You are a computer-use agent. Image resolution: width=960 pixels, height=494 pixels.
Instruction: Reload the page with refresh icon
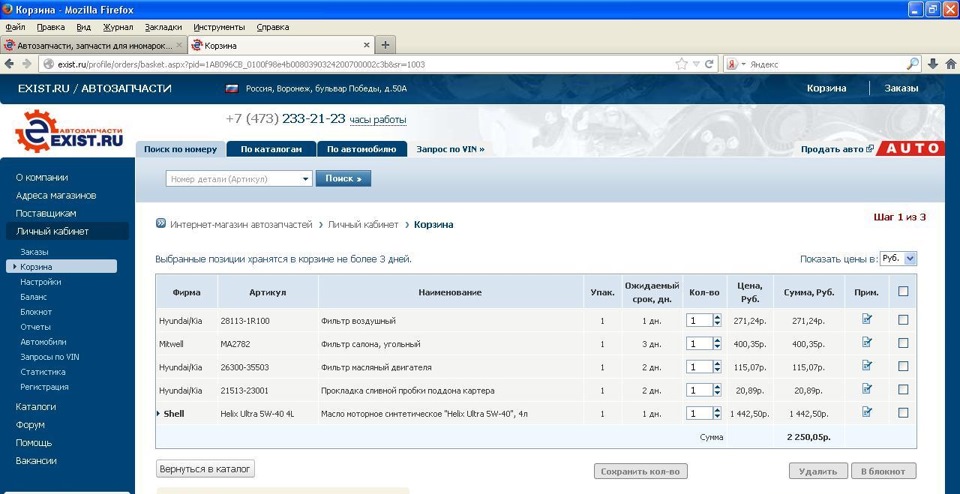[x=709, y=64]
